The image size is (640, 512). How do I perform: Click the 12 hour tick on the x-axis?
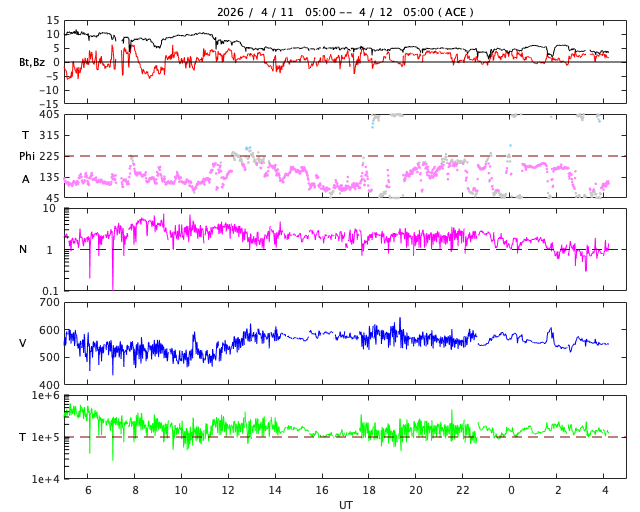228,491
